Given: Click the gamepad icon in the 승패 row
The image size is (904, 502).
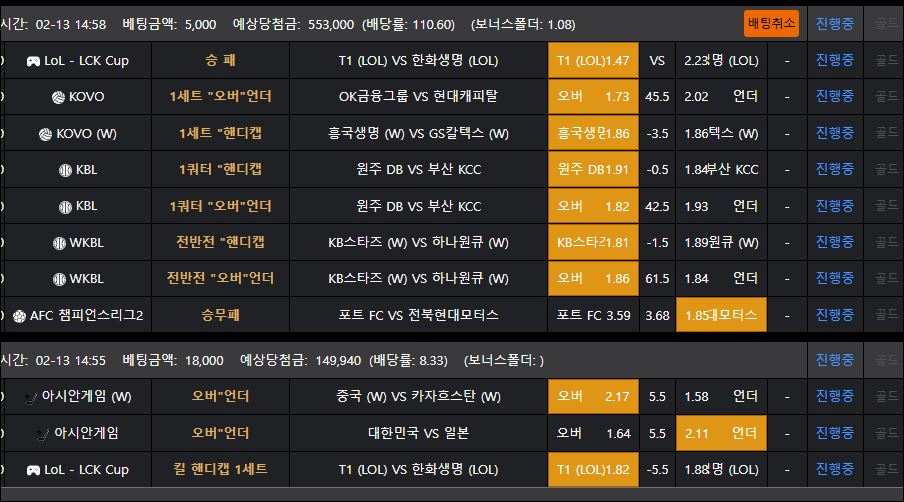Looking at the screenshot, I should [33, 61].
